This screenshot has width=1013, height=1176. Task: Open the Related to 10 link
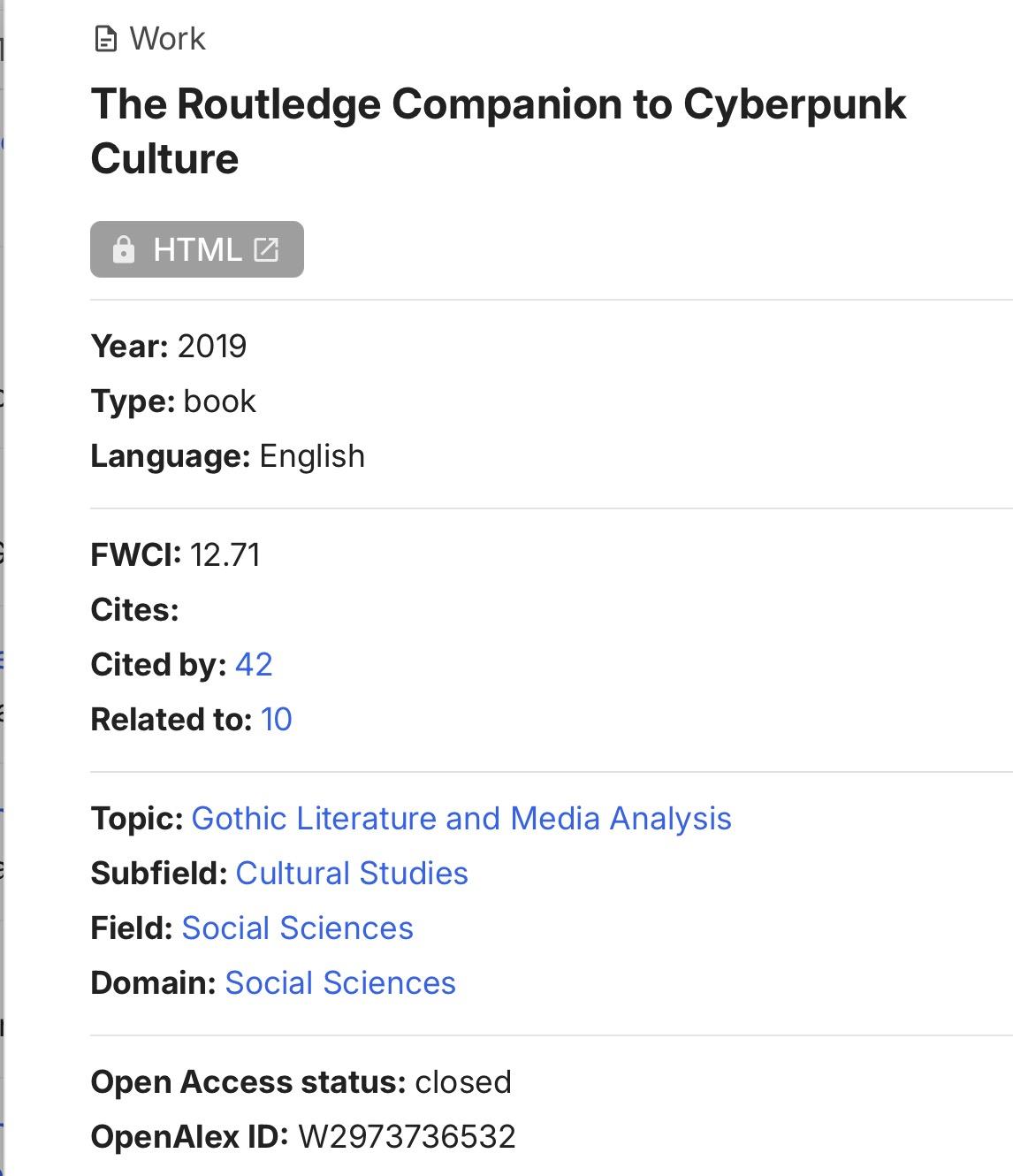click(x=276, y=719)
